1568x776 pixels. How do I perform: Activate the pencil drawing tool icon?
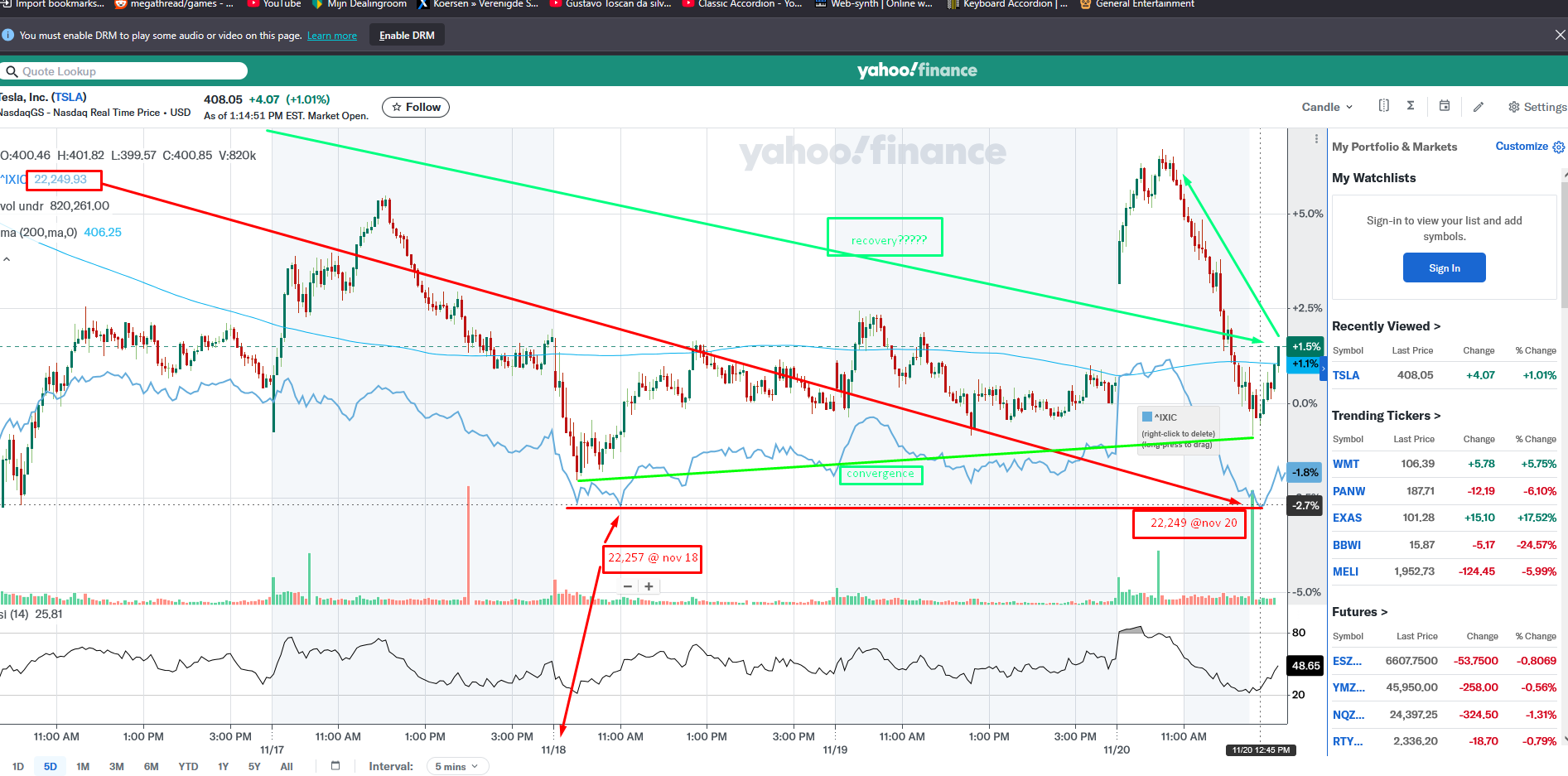1479,107
